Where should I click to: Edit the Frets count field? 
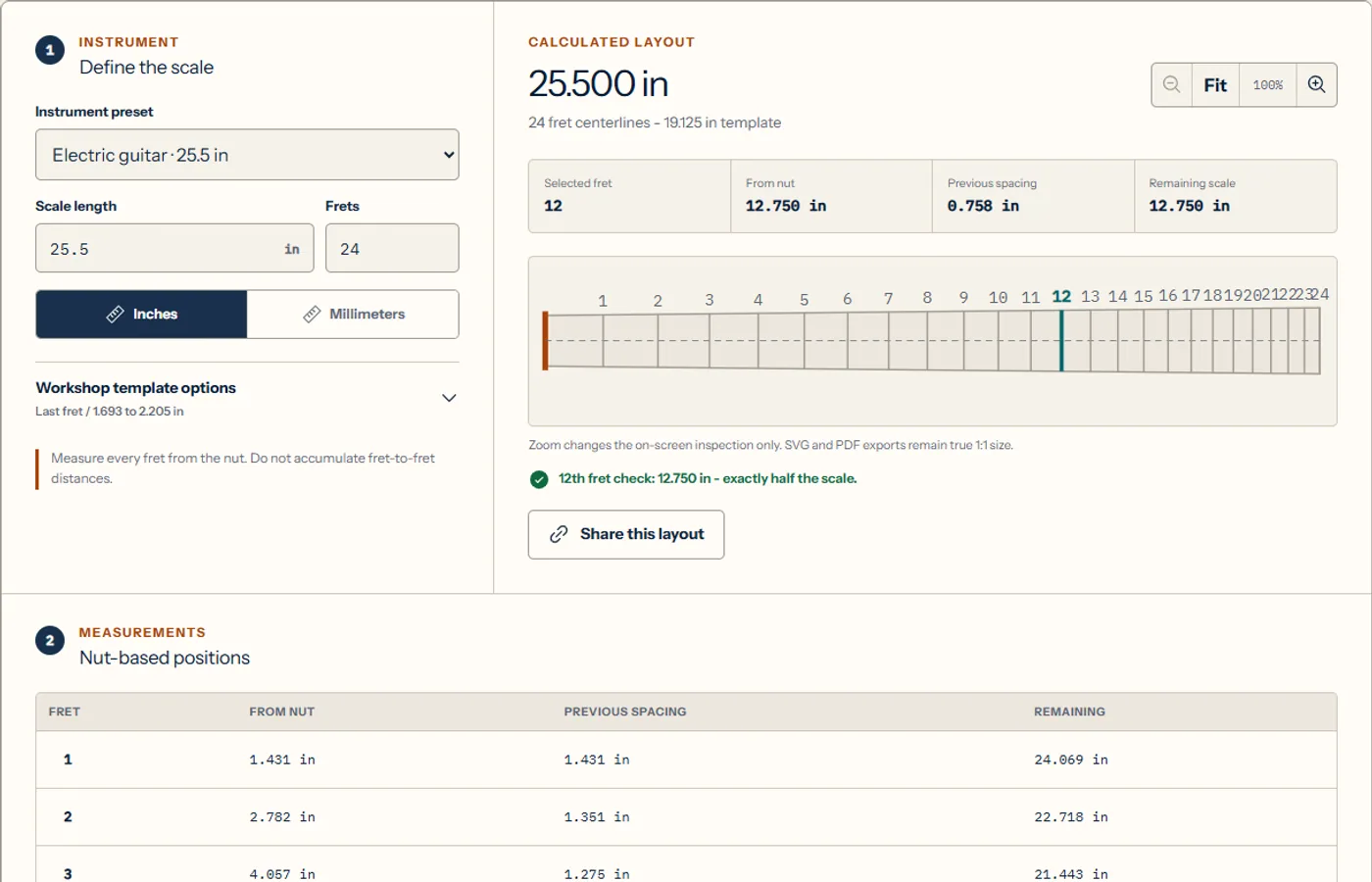pyautogui.click(x=392, y=248)
